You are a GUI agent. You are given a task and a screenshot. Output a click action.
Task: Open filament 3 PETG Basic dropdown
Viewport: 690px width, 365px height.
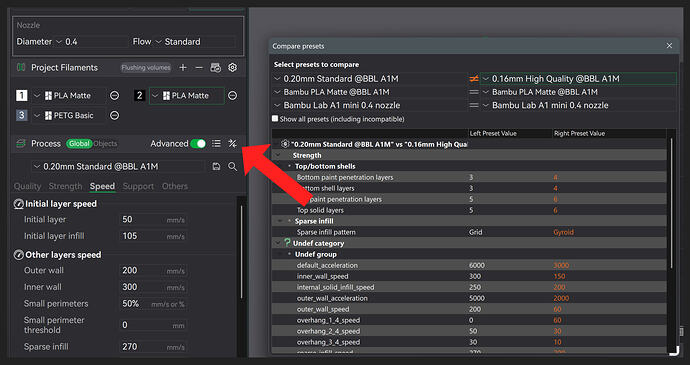click(x=69, y=115)
